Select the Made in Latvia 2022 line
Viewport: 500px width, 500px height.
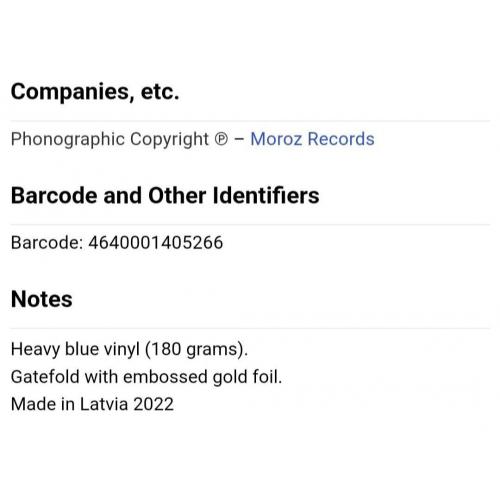92,404
